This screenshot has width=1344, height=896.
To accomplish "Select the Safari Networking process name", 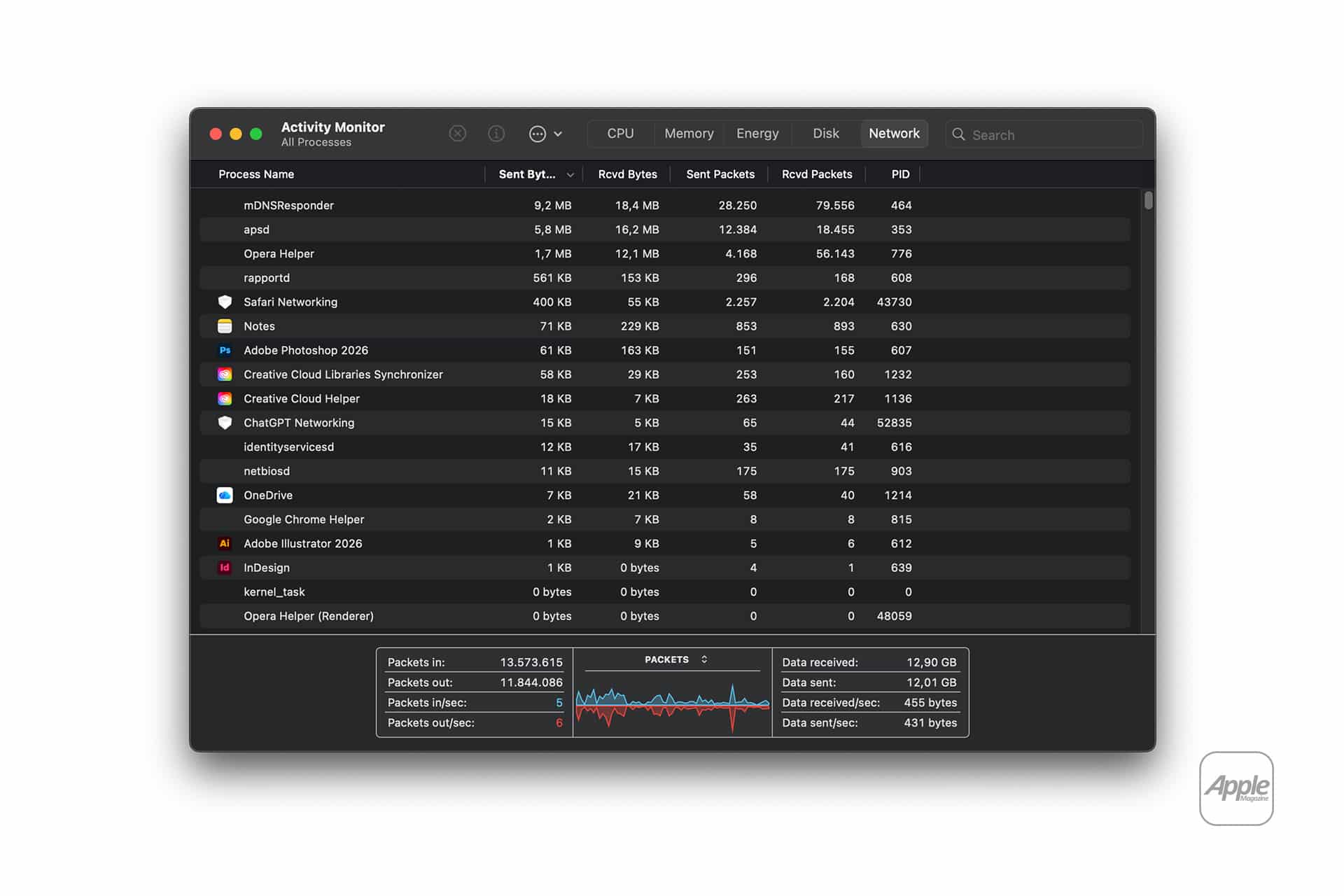I will point(290,302).
